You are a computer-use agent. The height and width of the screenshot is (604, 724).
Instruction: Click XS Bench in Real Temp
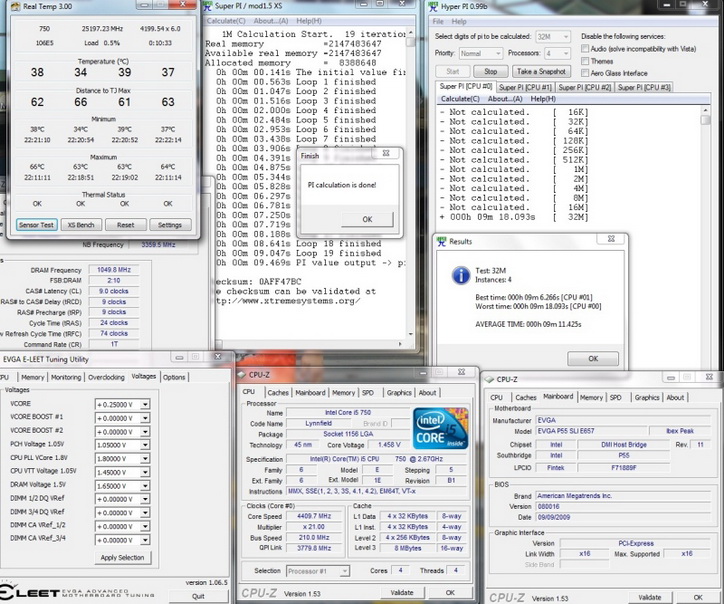[81, 225]
